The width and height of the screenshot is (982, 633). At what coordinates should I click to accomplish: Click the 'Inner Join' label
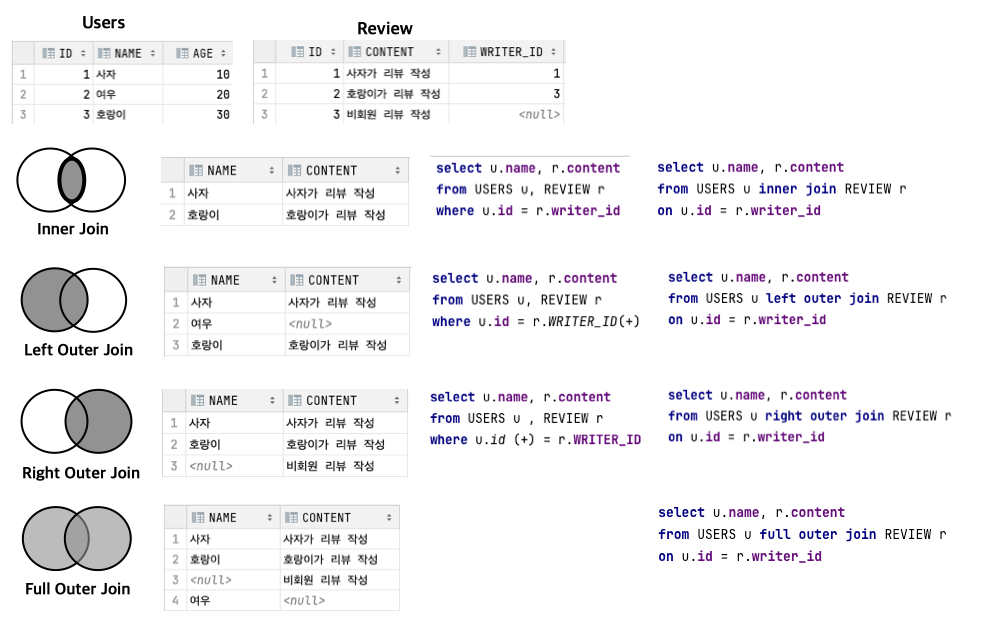tap(73, 229)
